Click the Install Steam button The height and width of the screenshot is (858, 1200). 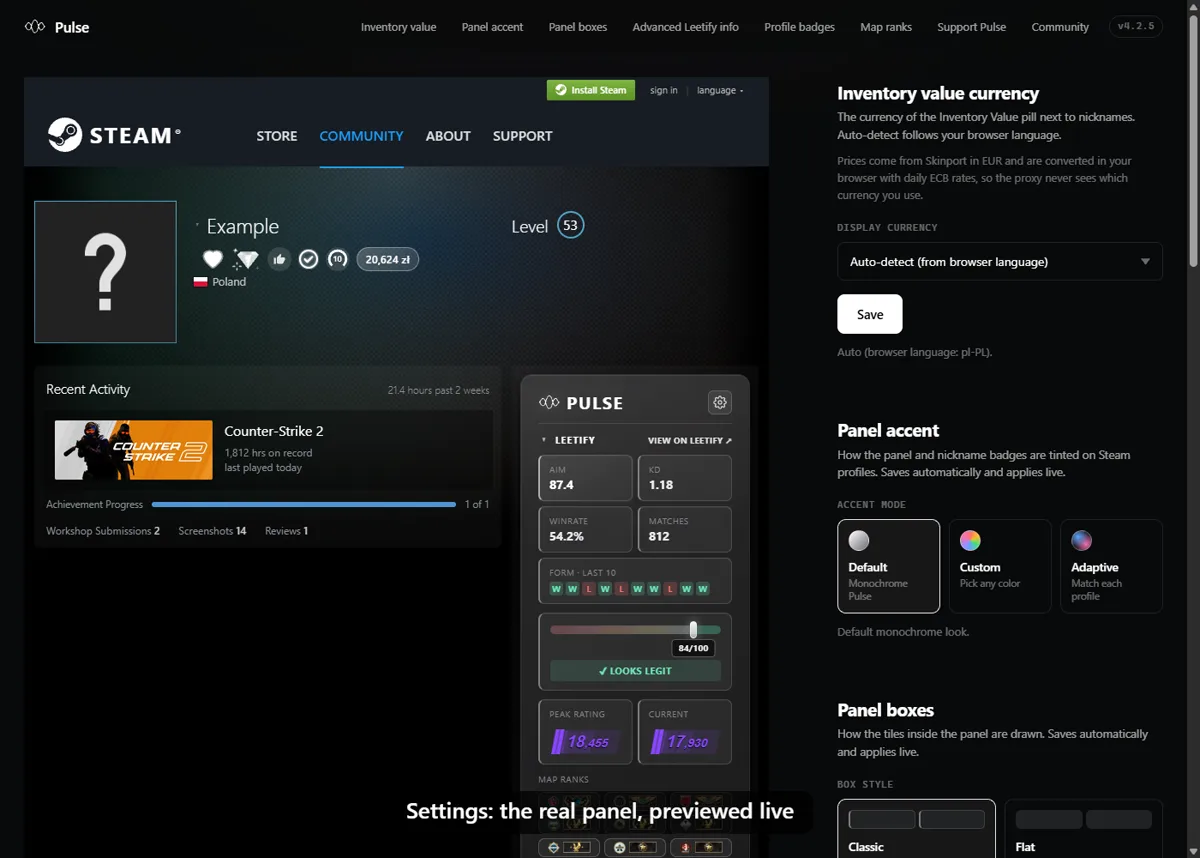pos(591,90)
